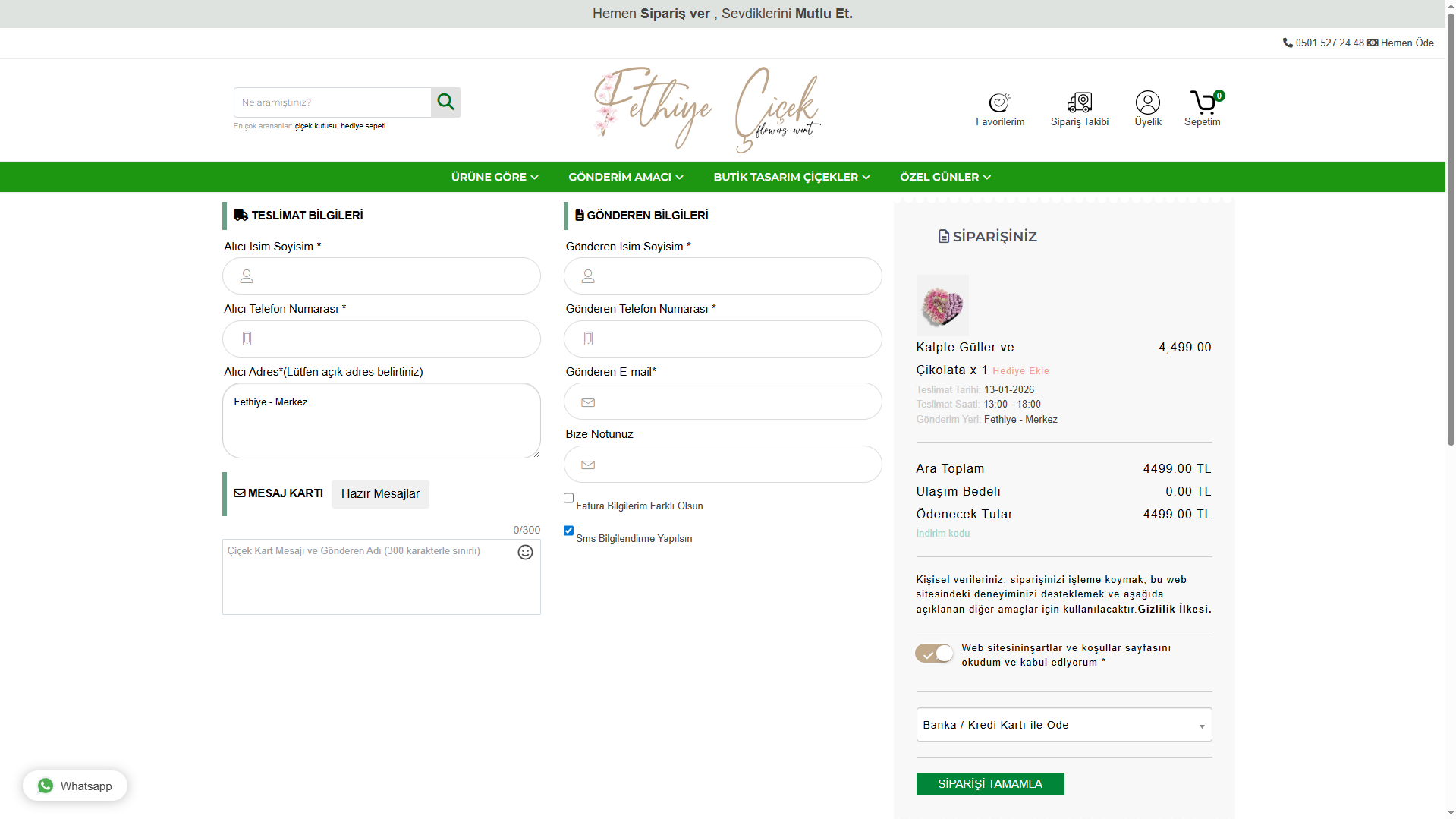Toggle the terms and conditions switch
This screenshot has height=819, width=1456.
click(x=934, y=654)
